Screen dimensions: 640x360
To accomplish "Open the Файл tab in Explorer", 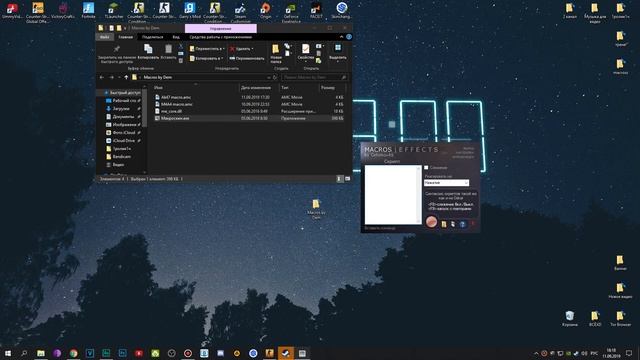I will 104,37.
